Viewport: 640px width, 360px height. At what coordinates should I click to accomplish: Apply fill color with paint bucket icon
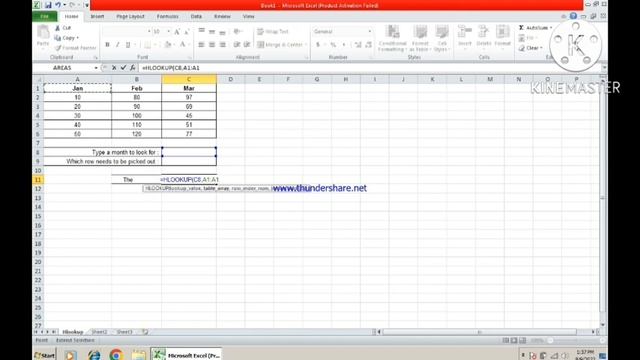pos(168,44)
